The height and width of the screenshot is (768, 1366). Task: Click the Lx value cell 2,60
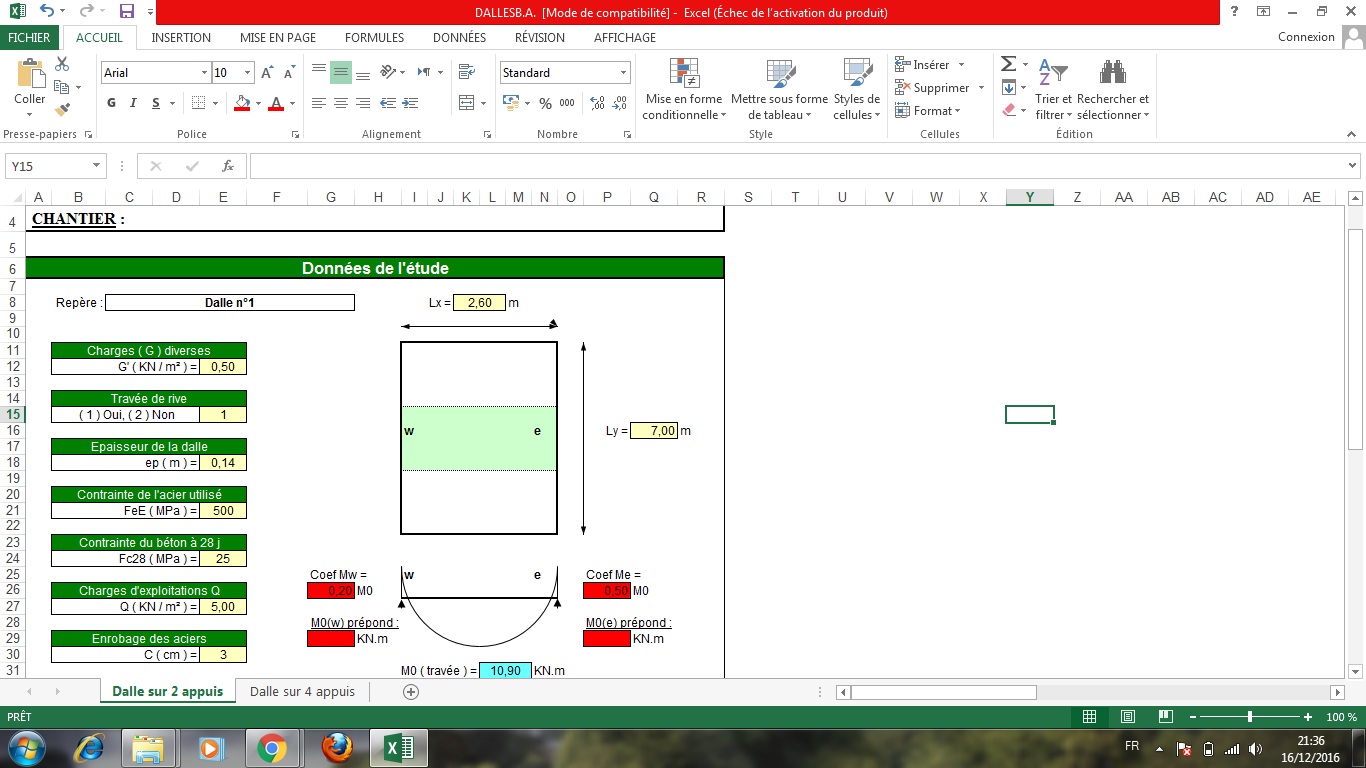click(479, 303)
